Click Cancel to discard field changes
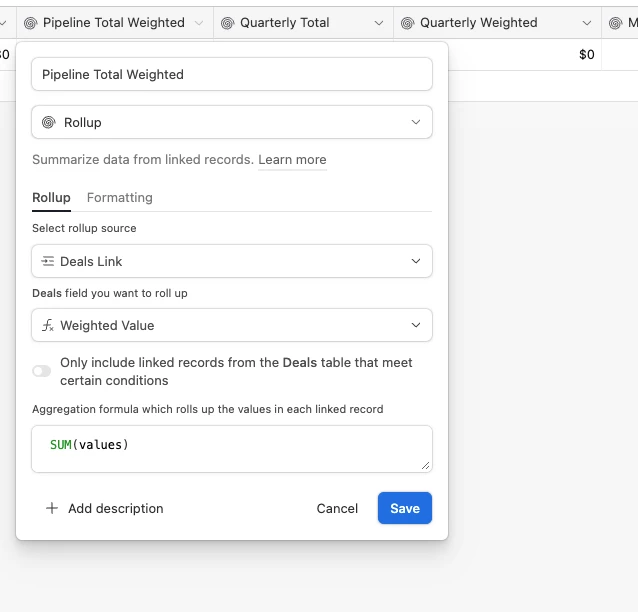 tap(337, 508)
